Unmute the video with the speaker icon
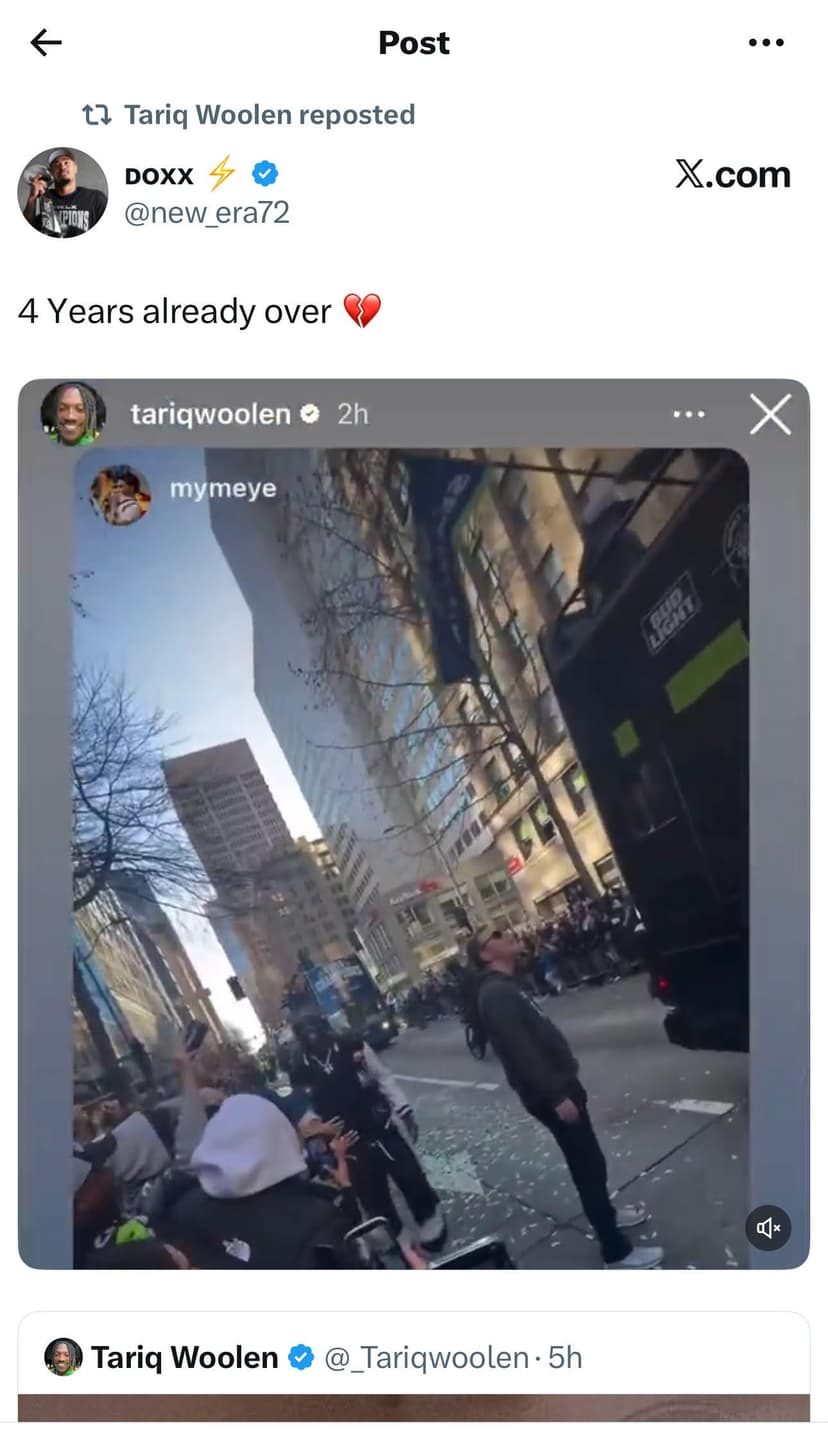 pos(768,1227)
